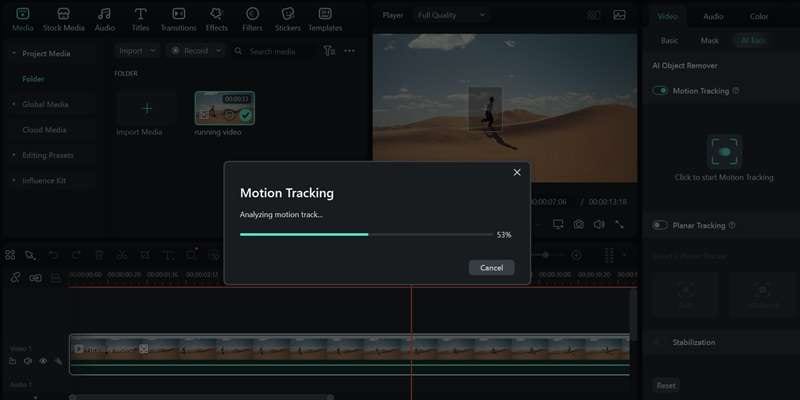Close the Motion Tracking dialog
This screenshot has height=400, width=800.
coord(517,172)
